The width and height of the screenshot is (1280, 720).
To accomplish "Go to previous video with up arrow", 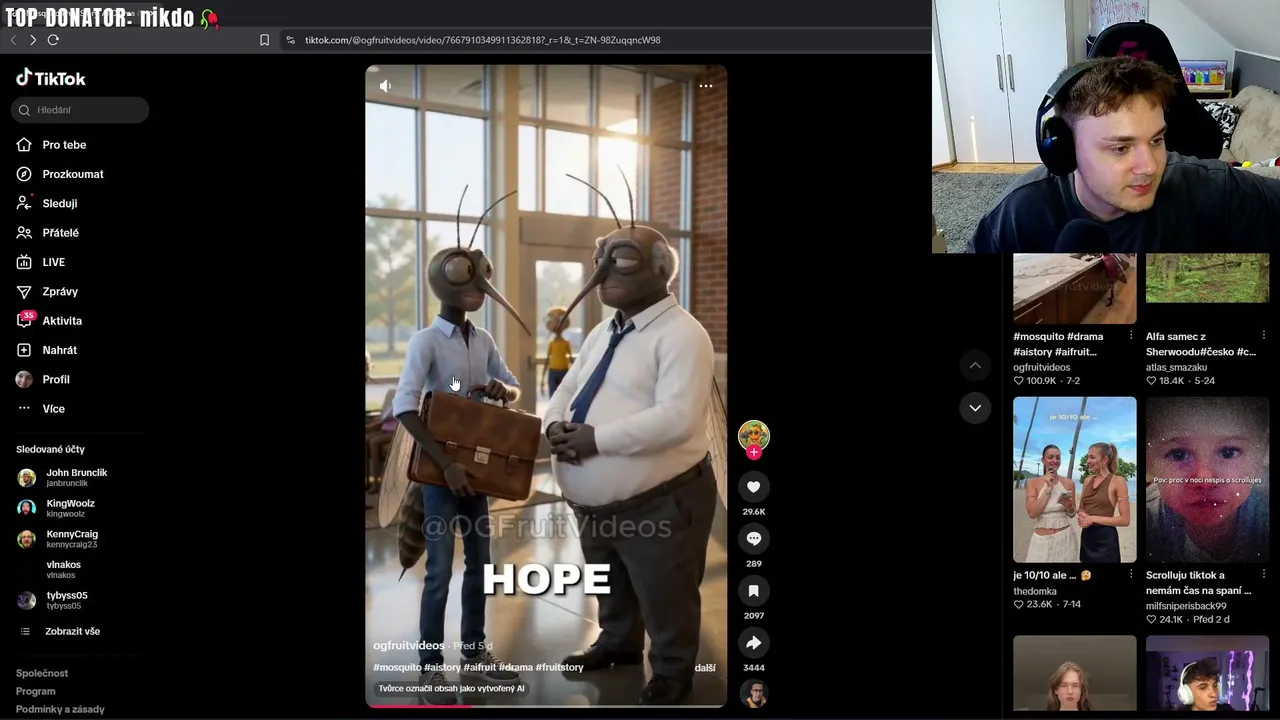I will (x=975, y=366).
